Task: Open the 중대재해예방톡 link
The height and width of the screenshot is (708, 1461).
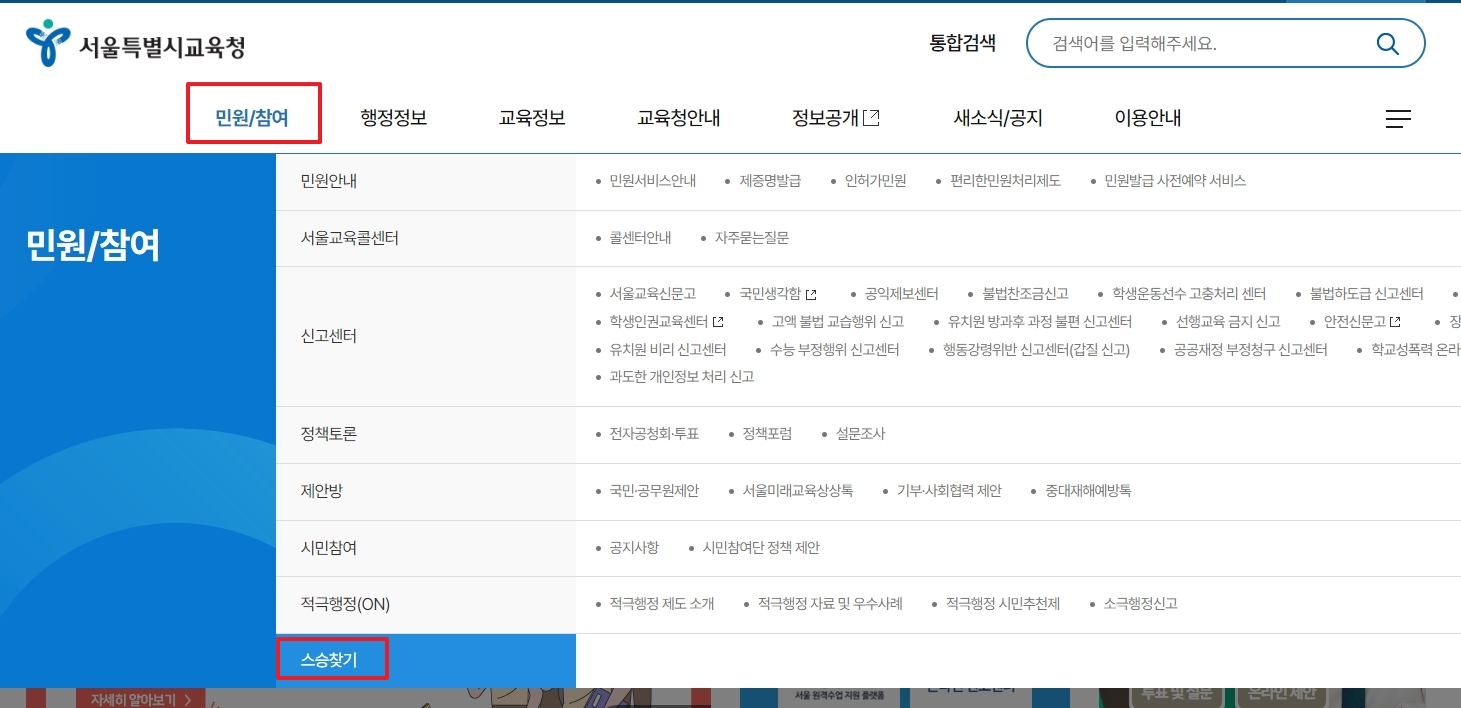Action: [x=1088, y=491]
